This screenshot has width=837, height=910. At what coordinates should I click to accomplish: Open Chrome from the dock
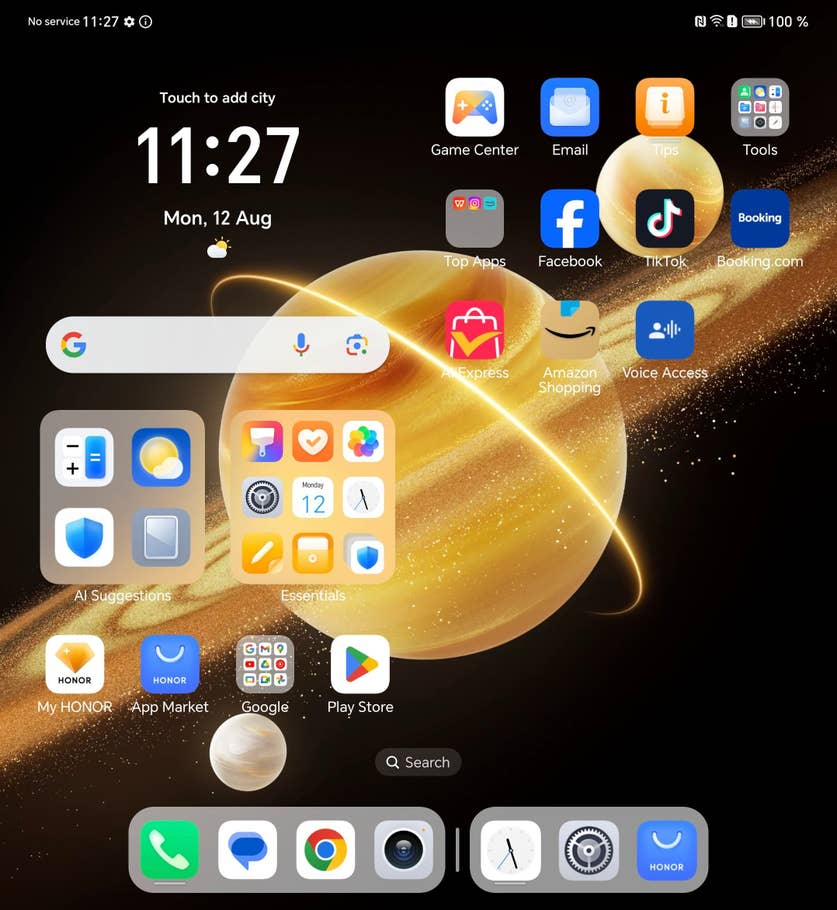[x=324, y=851]
